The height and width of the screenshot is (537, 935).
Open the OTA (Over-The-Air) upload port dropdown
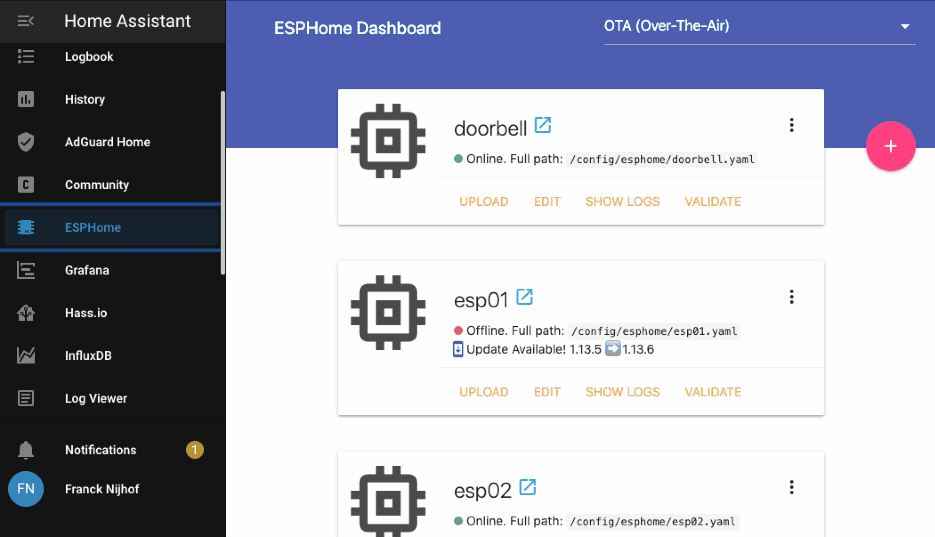759,27
